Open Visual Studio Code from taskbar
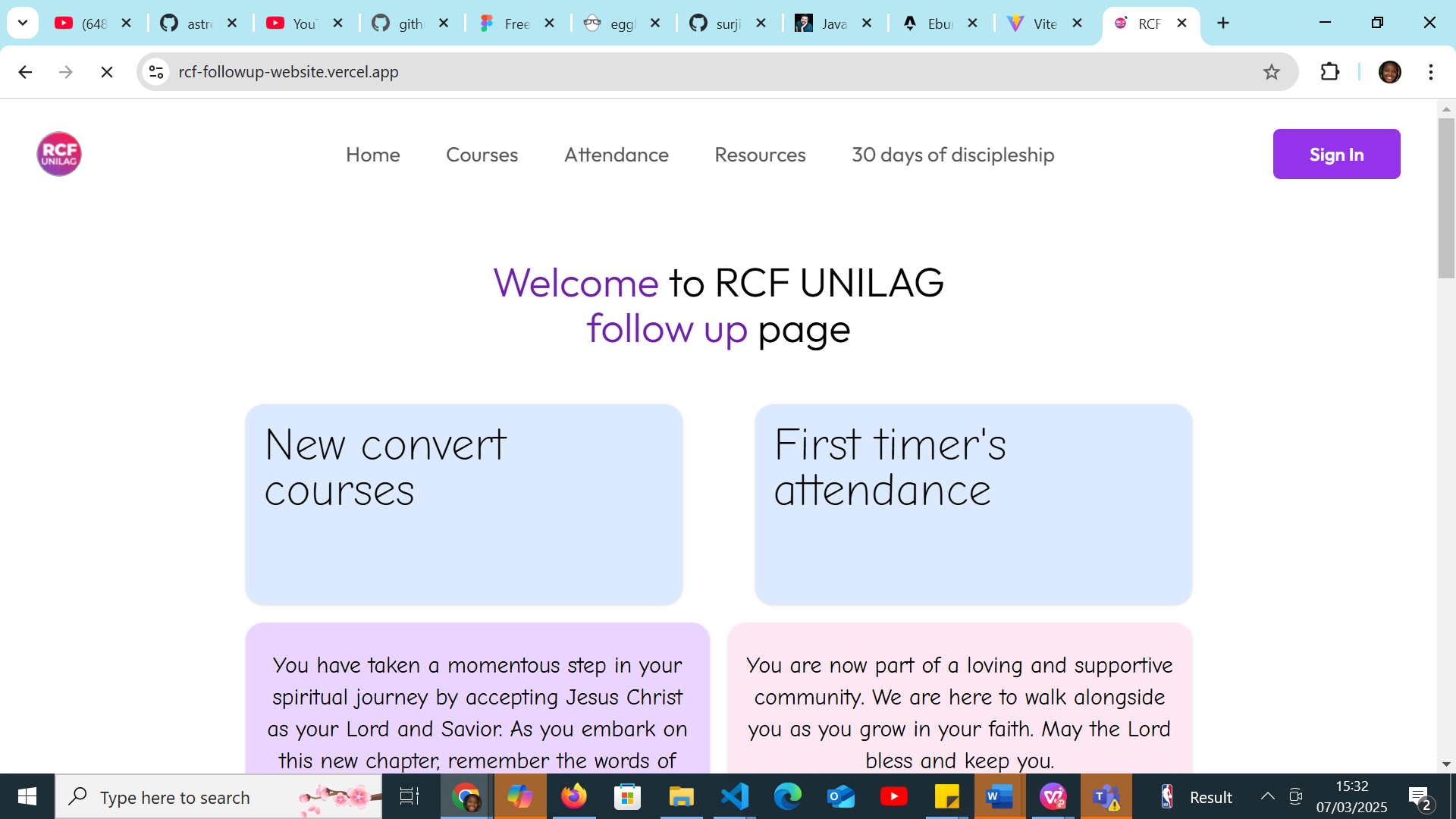This screenshot has width=1456, height=819. click(734, 796)
